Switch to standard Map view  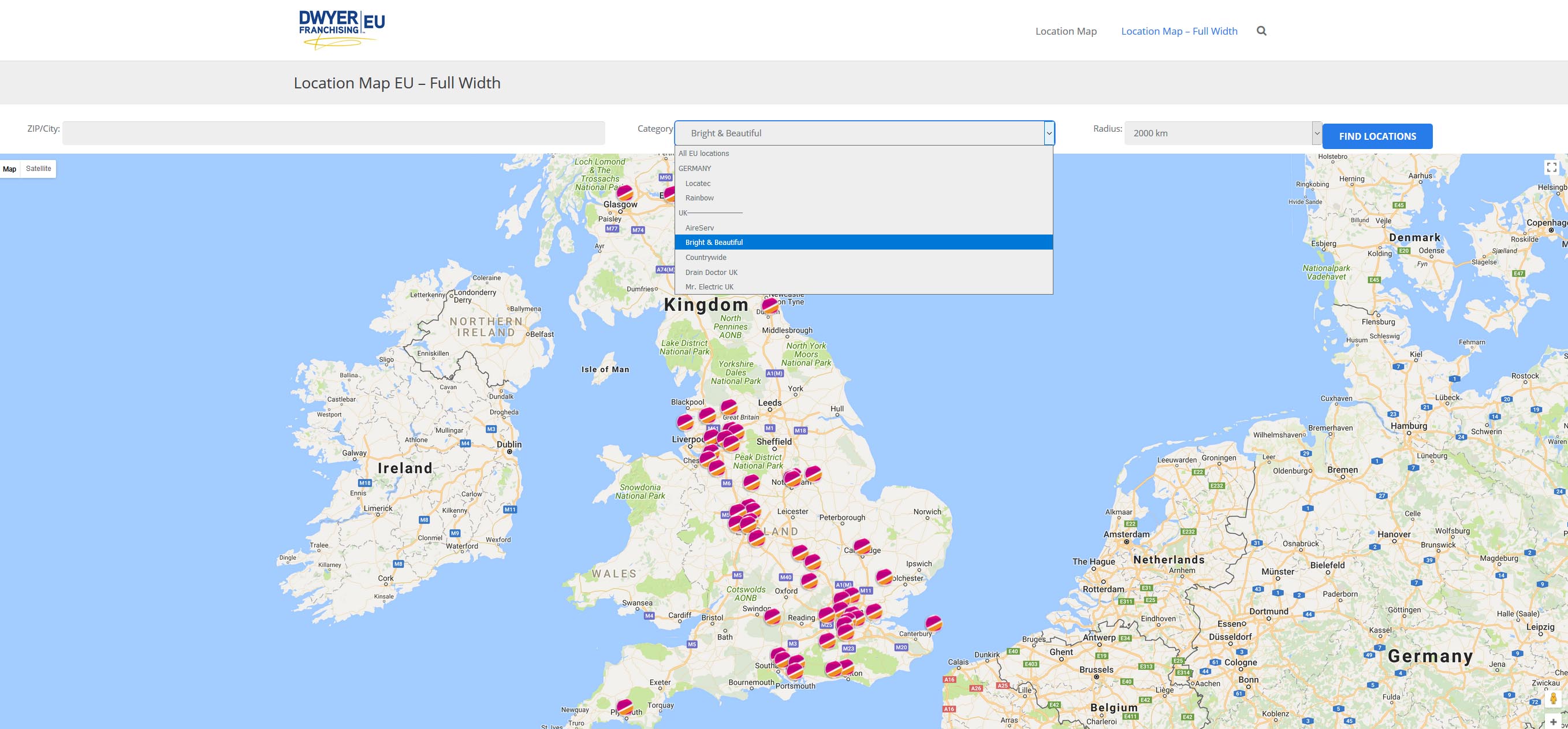point(10,169)
